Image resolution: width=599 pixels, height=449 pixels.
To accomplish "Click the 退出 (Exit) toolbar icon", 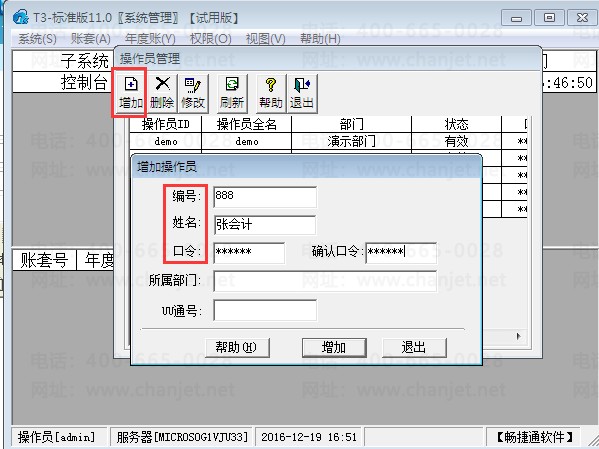I will 302,93.
